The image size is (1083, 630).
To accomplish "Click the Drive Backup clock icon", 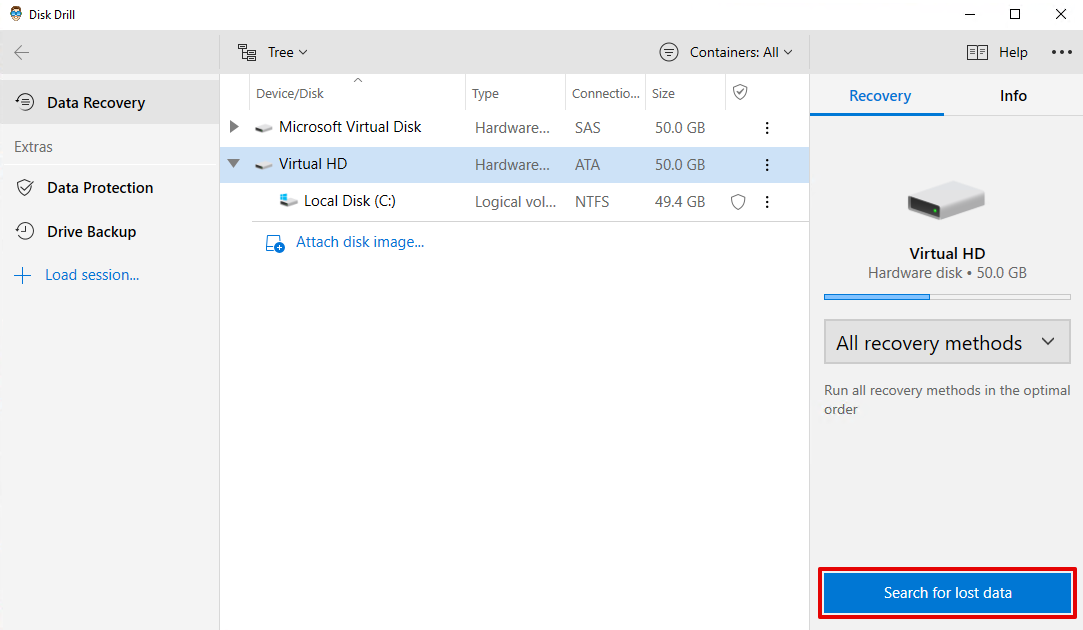I will (23, 231).
